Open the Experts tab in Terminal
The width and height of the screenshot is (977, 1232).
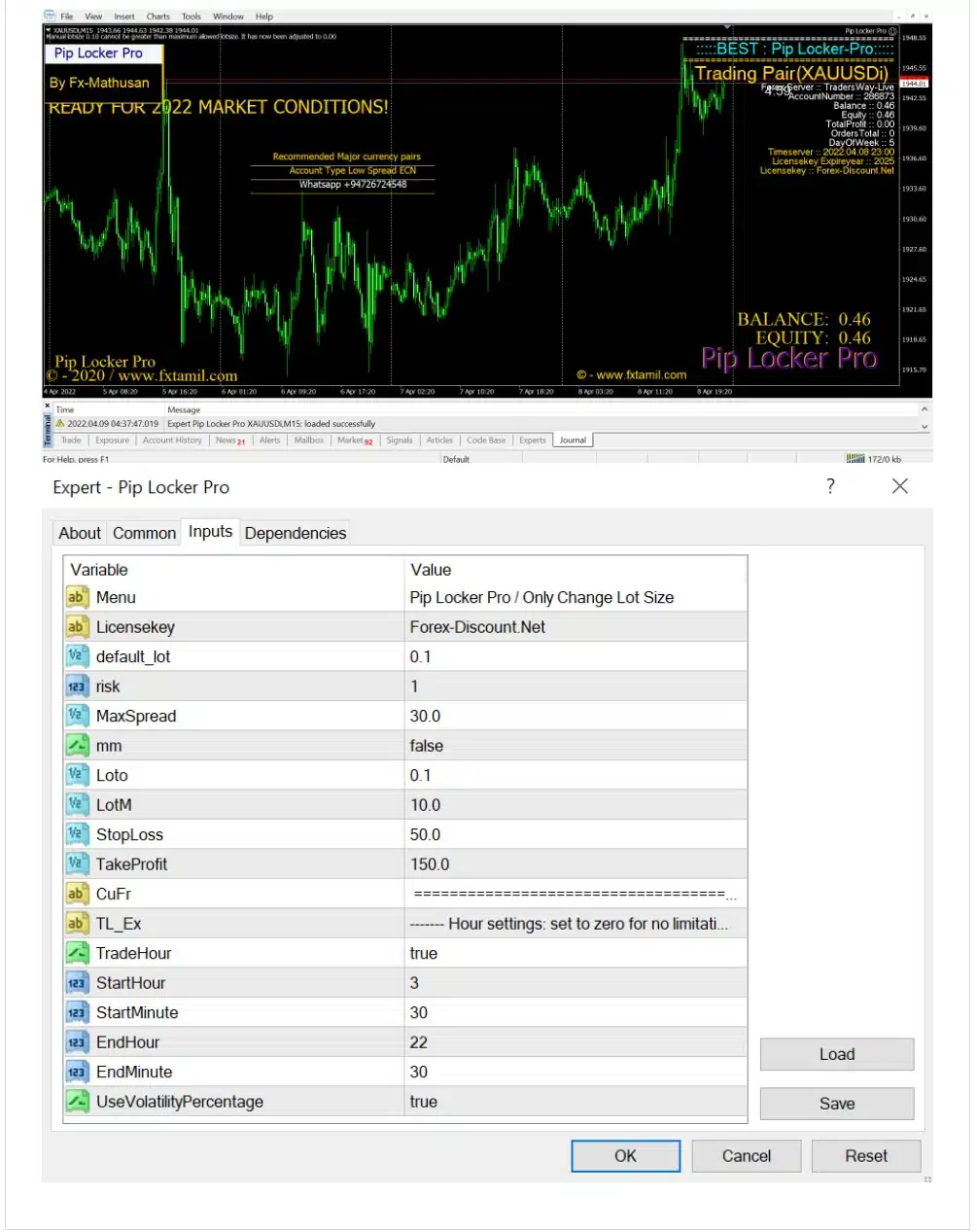(x=533, y=440)
